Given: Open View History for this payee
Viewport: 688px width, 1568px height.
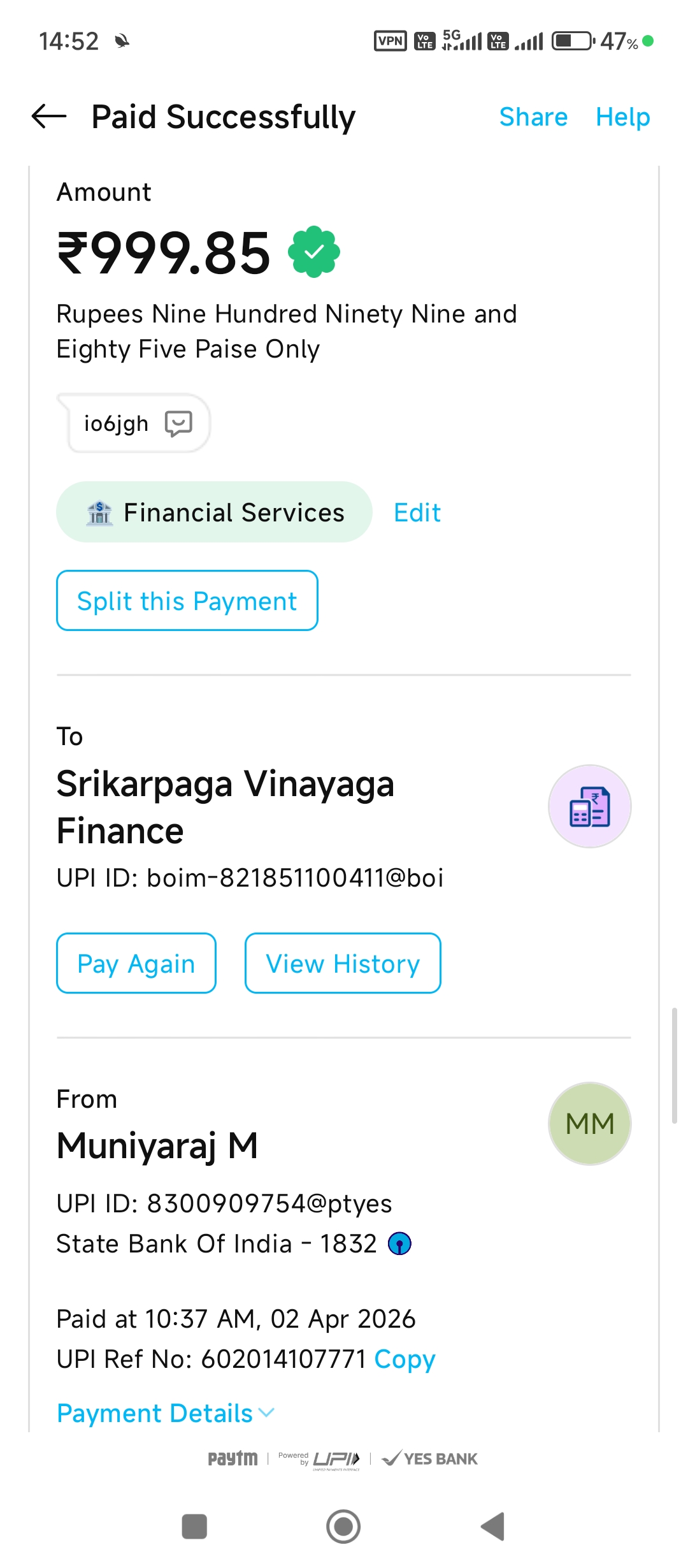Looking at the screenshot, I should click(x=343, y=963).
